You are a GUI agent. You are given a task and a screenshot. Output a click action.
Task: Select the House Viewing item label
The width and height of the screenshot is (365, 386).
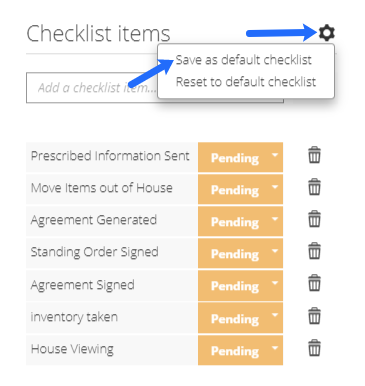[x=72, y=349]
